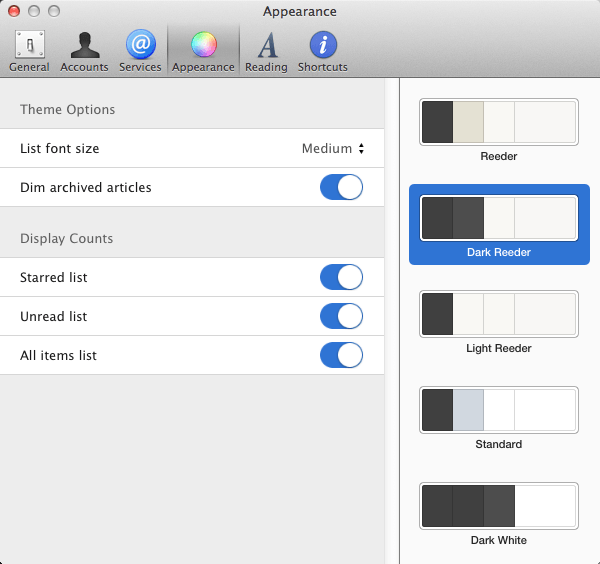Click the Dim archived articles label
Viewport: 600px width, 564px height.
click(86, 187)
